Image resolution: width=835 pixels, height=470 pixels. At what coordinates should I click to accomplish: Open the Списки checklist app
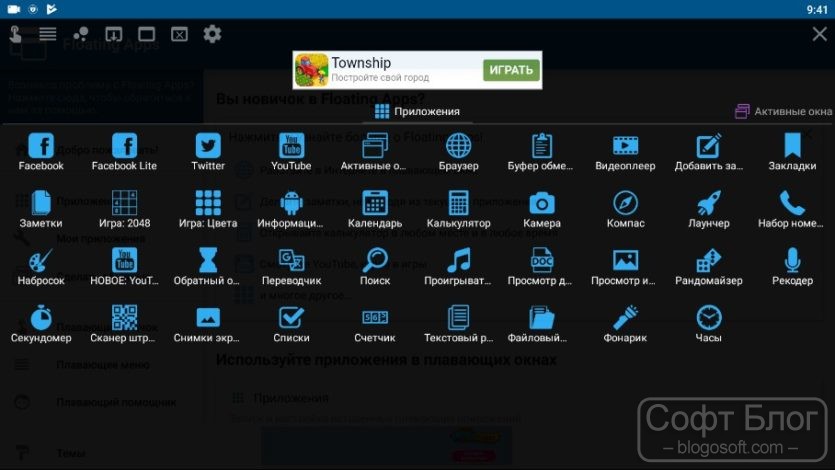(291, 324)
